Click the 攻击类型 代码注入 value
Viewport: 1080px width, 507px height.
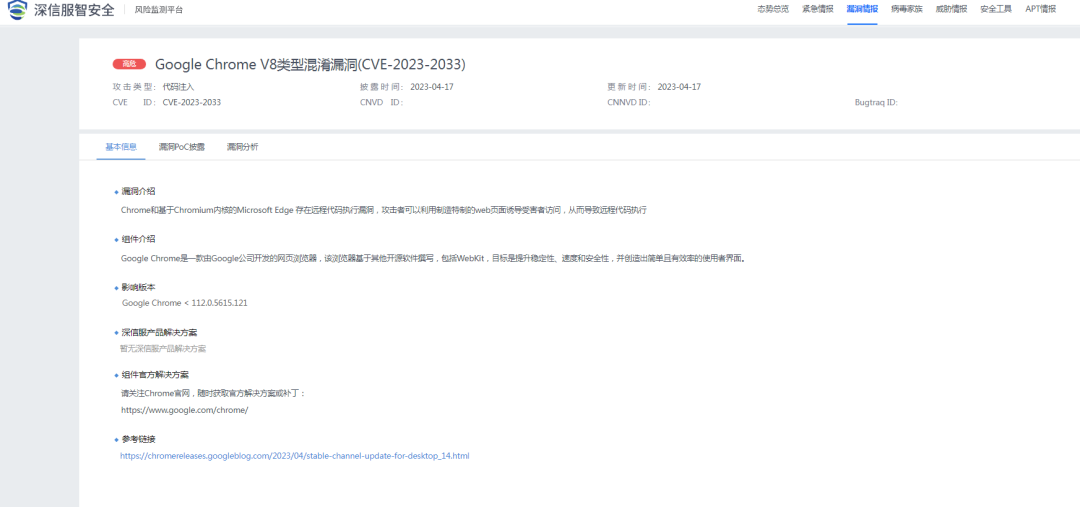pyautogui.click(x=178, y=87)
